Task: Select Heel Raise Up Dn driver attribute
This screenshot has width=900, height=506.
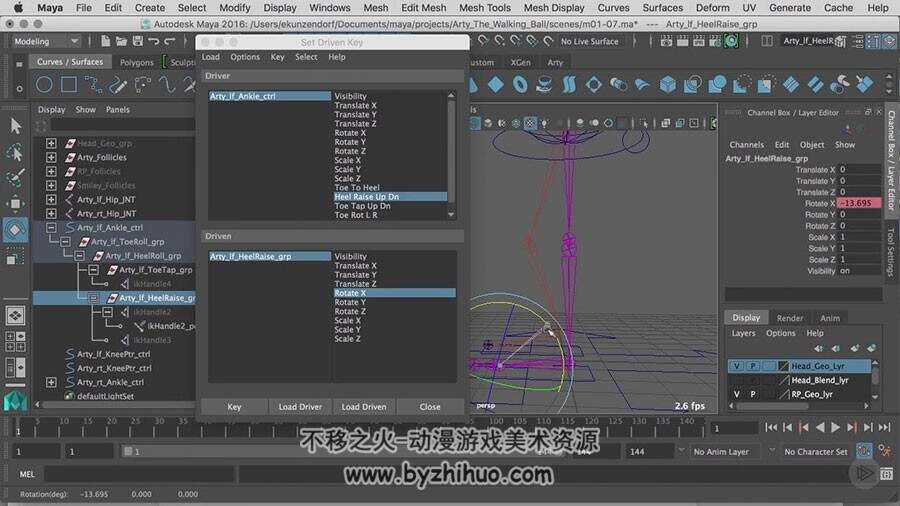Action: pos(390,197)
